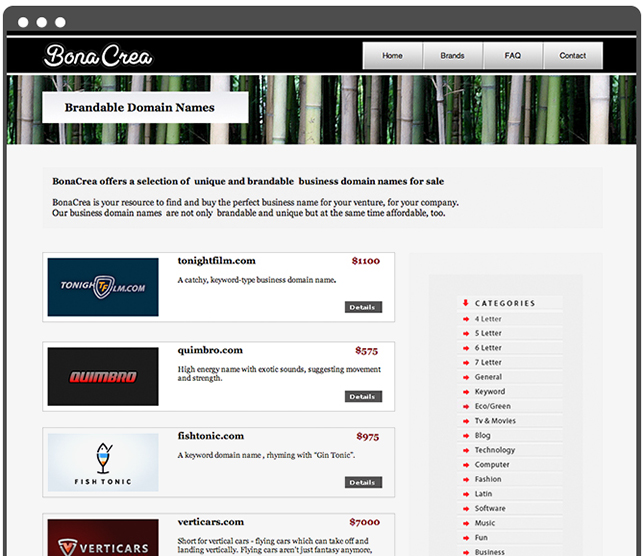Select the Fashion category
The width and height of the screenshot is (644, 556).
[488, 479]
